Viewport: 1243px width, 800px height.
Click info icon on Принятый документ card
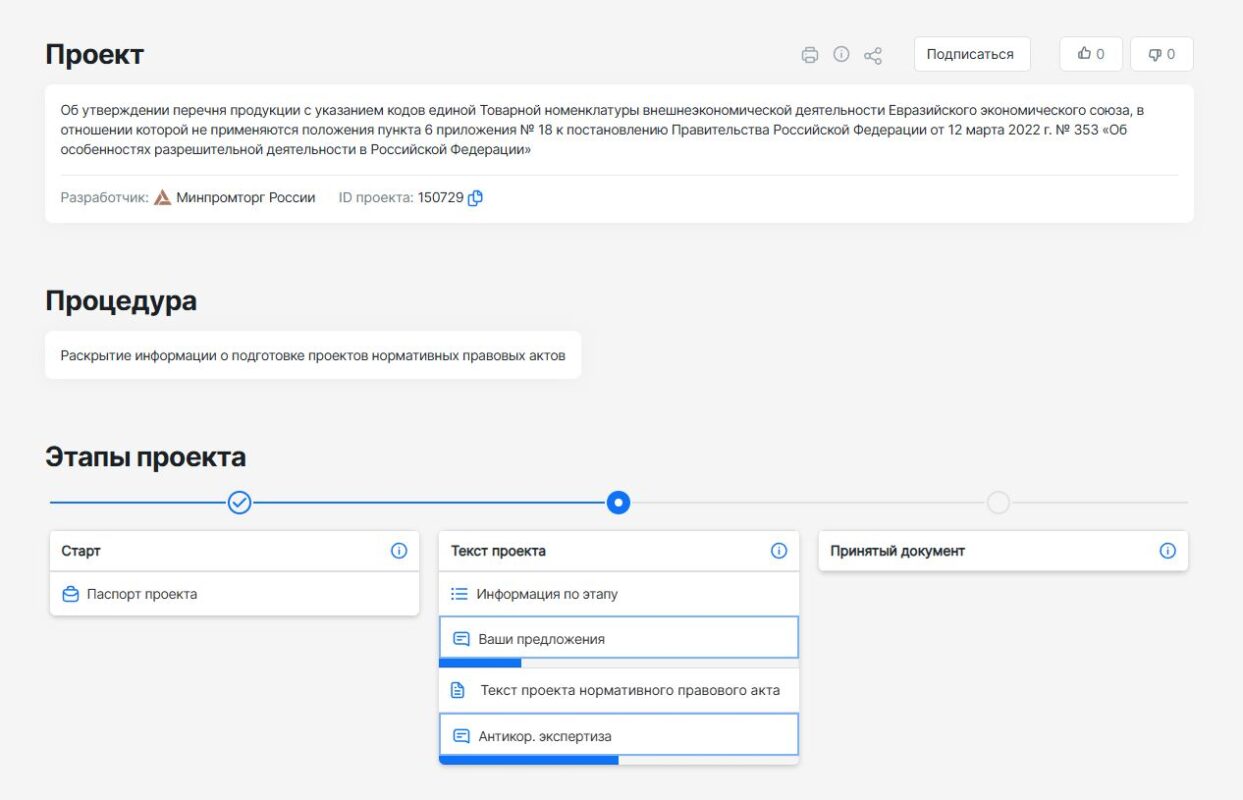pyautogui.click(x=1167, y=551)
